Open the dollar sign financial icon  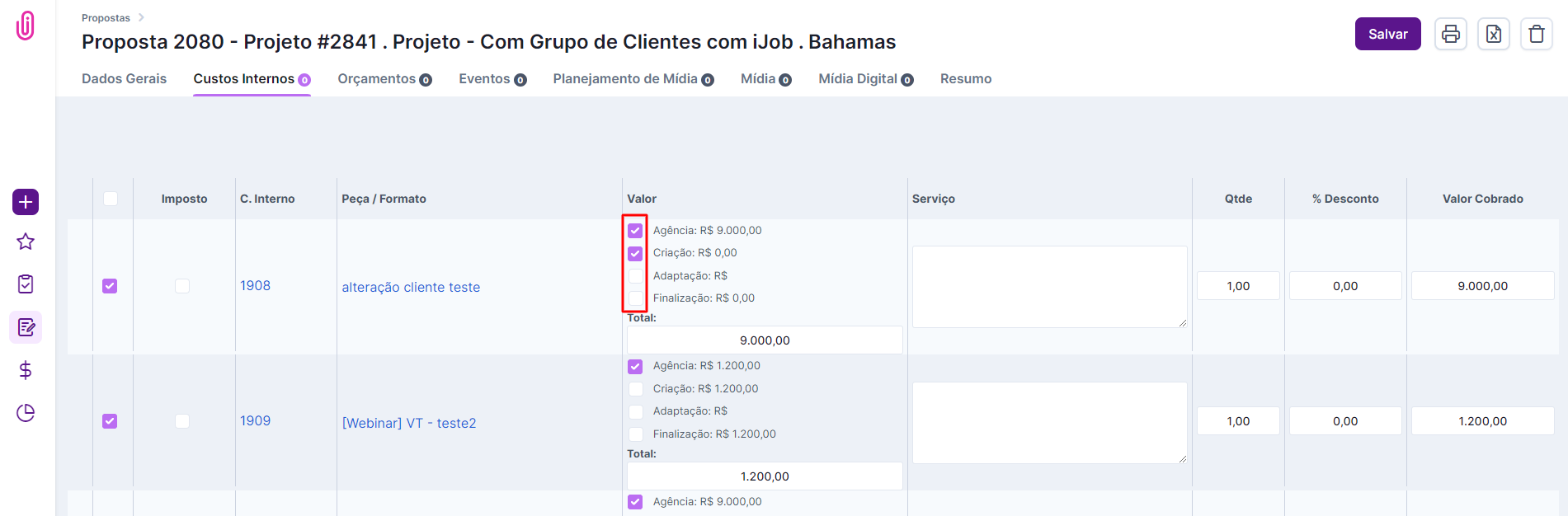pyautogui.click(x=26, y=370)
